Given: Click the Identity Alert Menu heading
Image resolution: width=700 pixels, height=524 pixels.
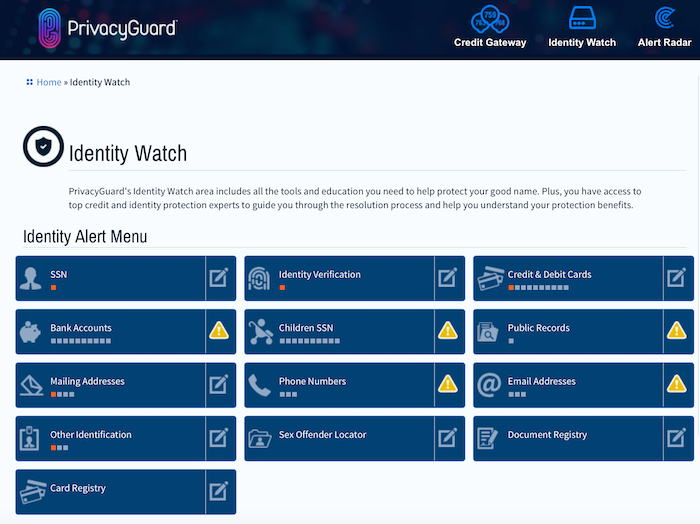Looking at the screenshot, I should click(x=85, y=237).
